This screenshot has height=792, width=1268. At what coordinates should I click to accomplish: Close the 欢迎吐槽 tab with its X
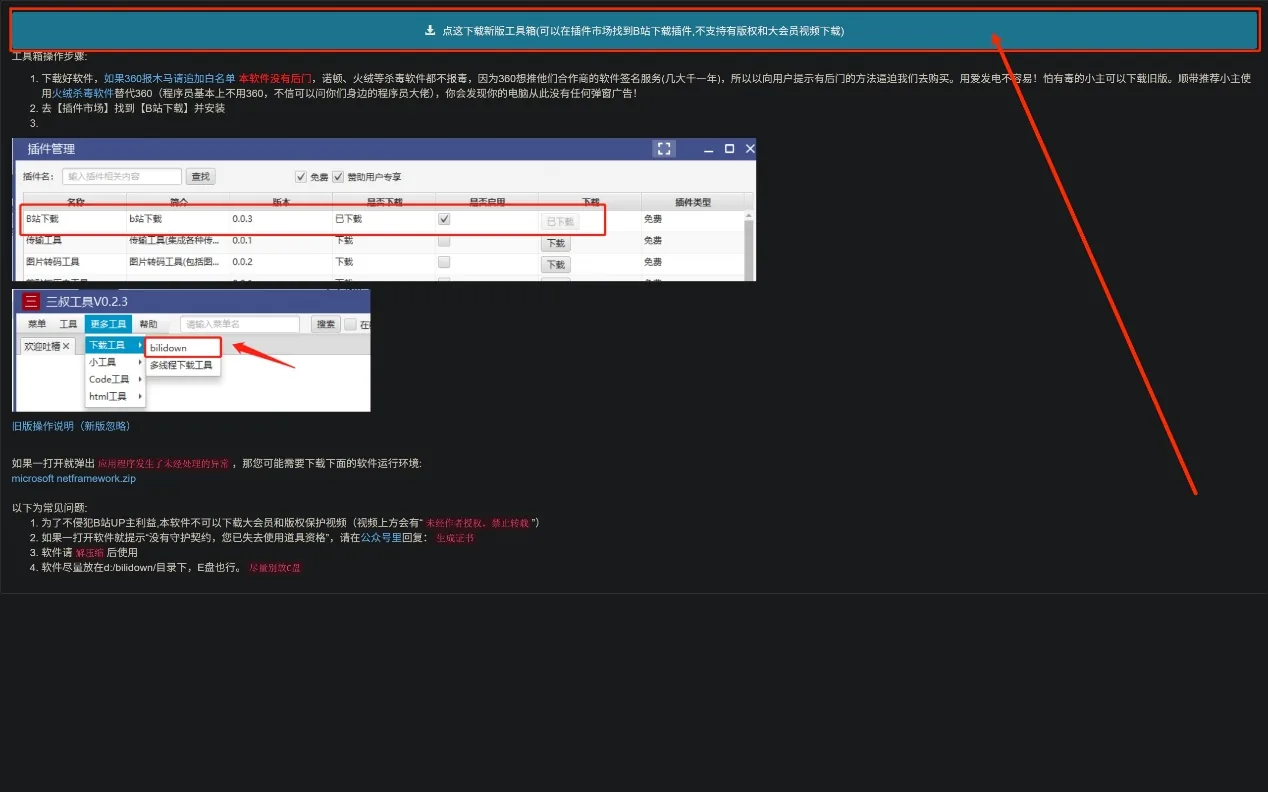pyautogui.click(x=66, y=346)
